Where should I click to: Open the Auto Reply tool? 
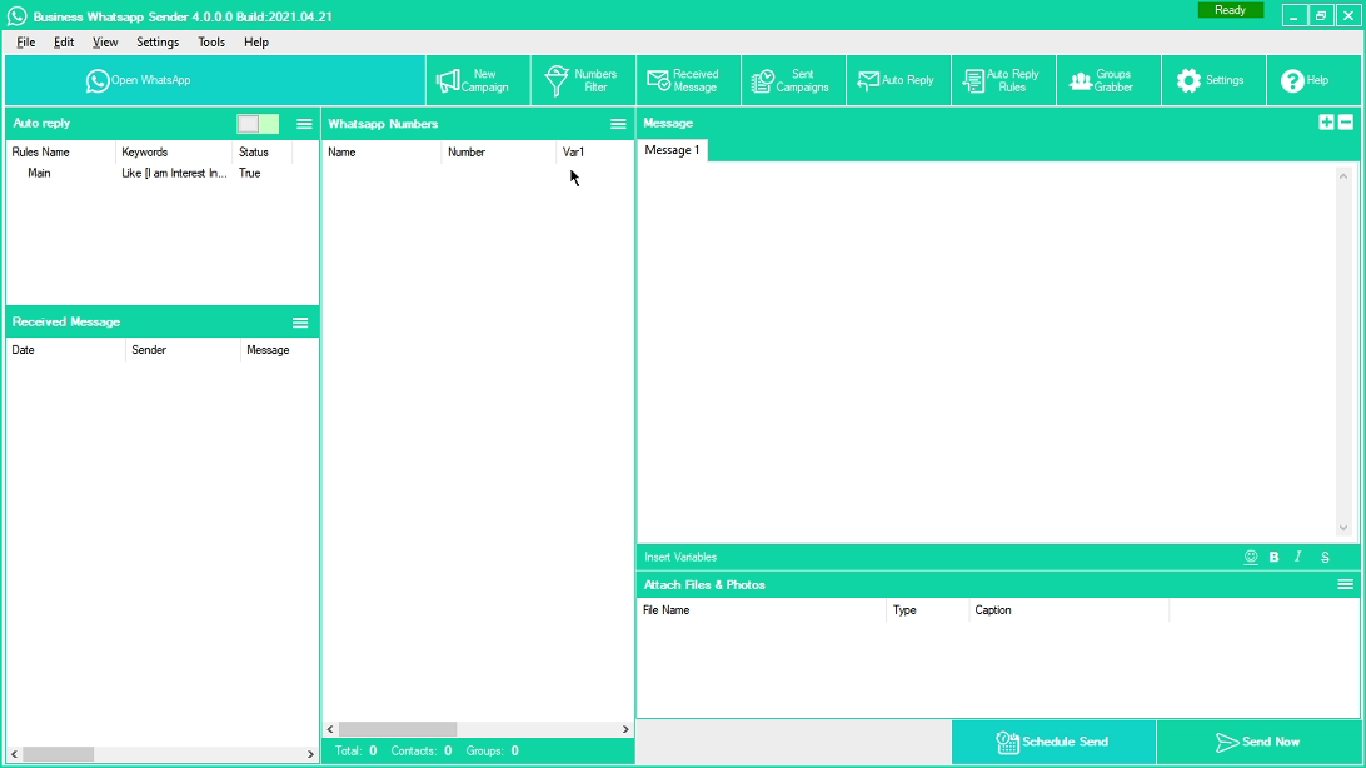point(898,80)
